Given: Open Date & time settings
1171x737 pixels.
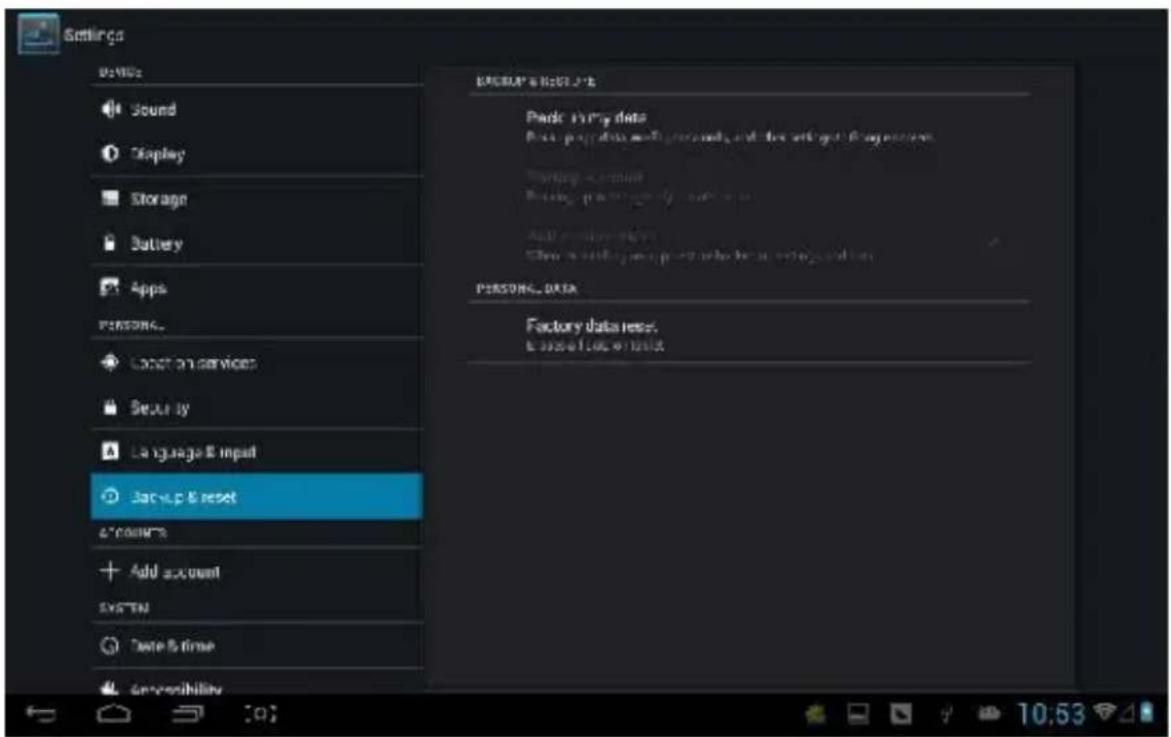Looking at the screenshot, I should [256, 645].
